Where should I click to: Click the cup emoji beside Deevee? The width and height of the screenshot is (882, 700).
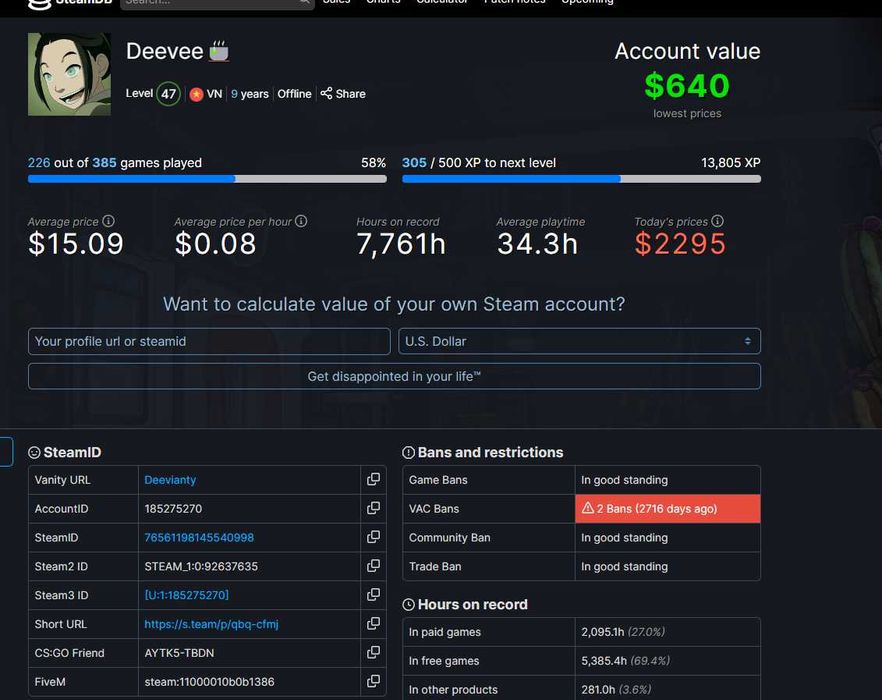click(219, 51)
